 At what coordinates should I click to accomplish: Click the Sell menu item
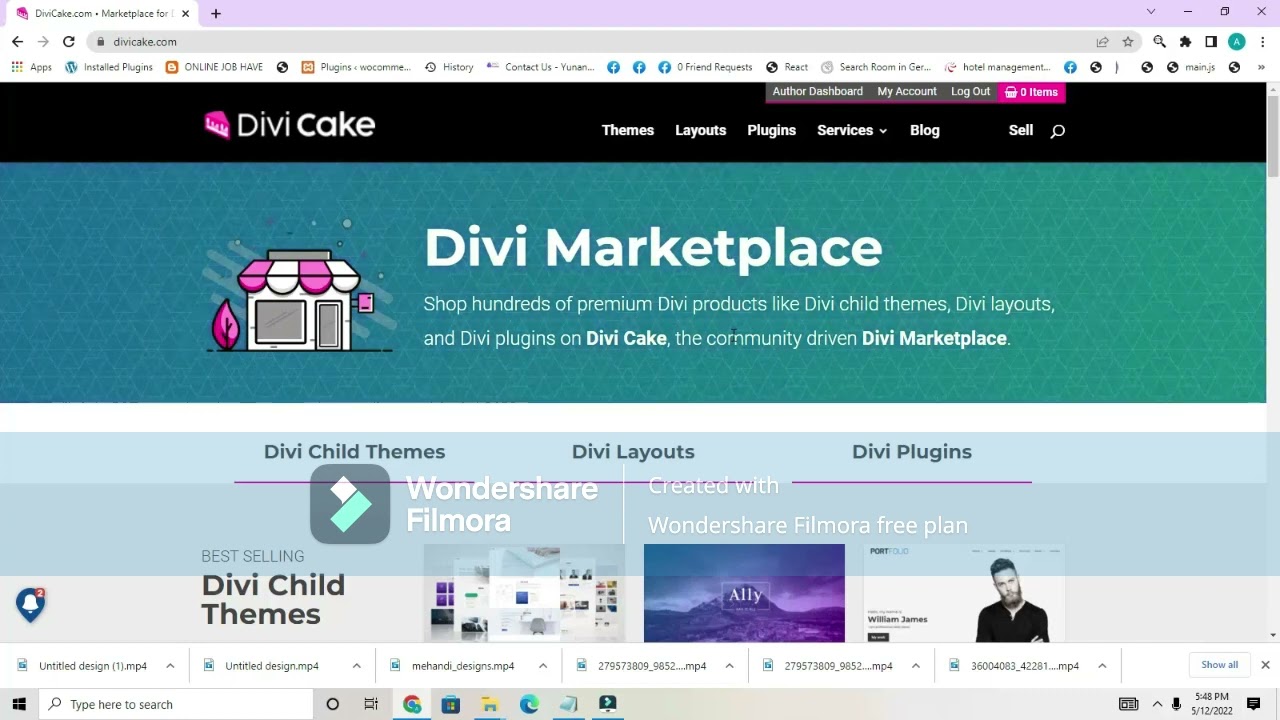click(x=1020, y=131)
